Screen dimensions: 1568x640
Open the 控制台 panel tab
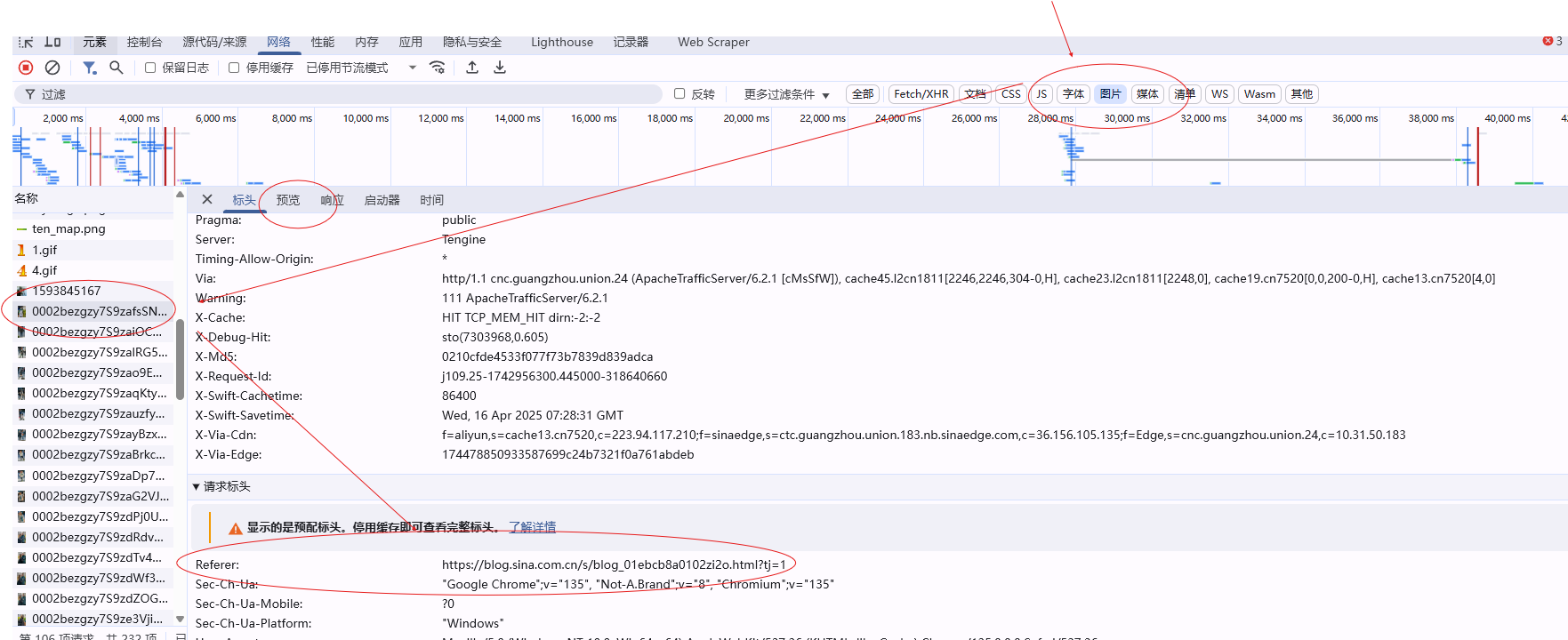point(144,42)
